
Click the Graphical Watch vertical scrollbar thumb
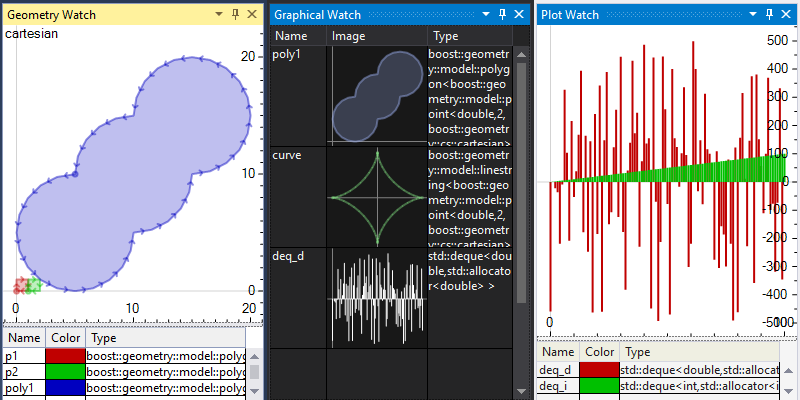pyautogui.click(x=521, y=183)
